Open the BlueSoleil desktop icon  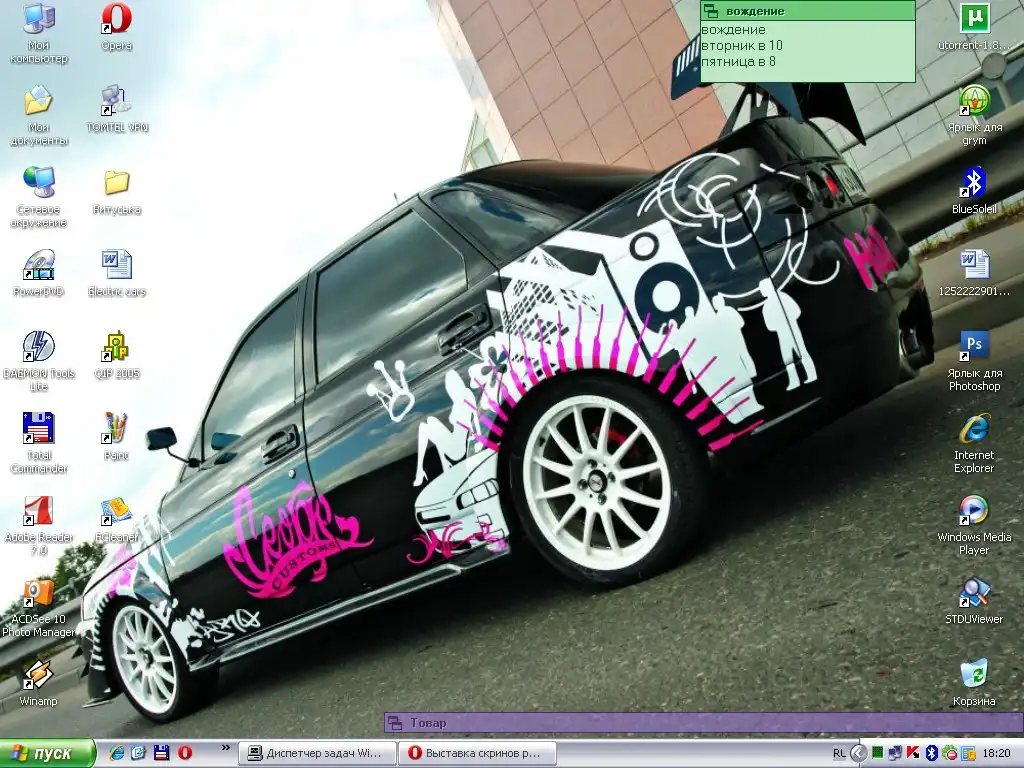click(x=974, y=184)
